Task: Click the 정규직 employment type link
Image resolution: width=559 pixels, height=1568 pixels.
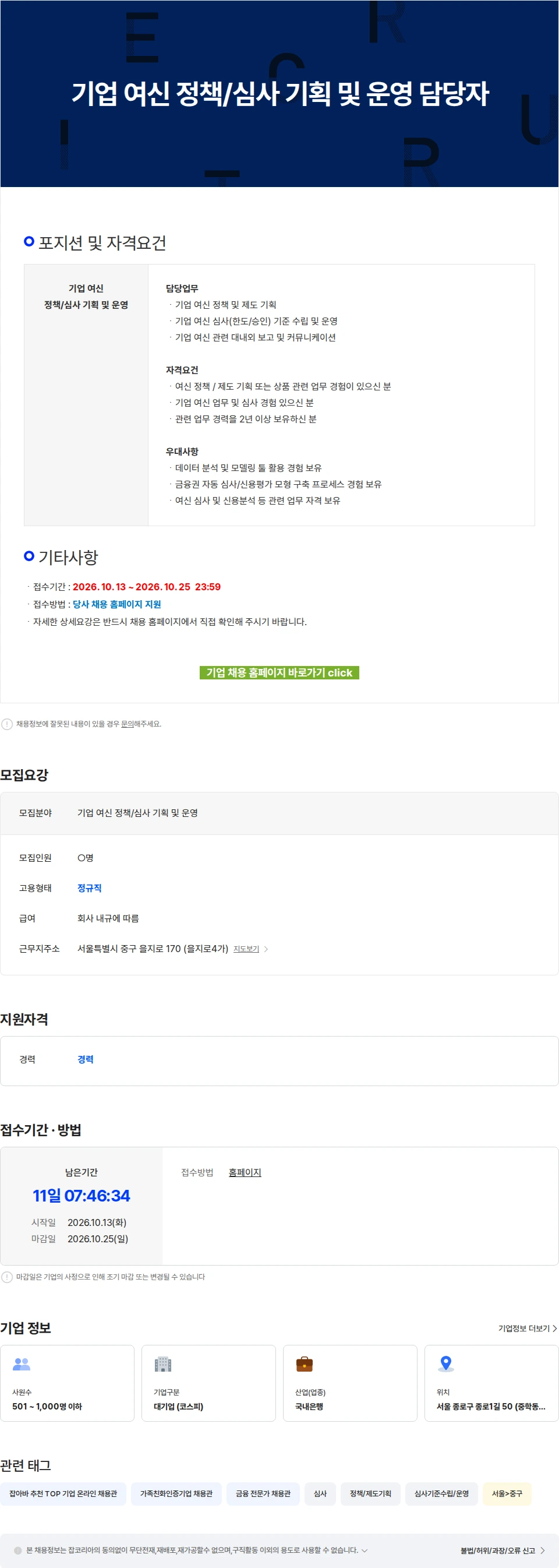Action: 90,888
